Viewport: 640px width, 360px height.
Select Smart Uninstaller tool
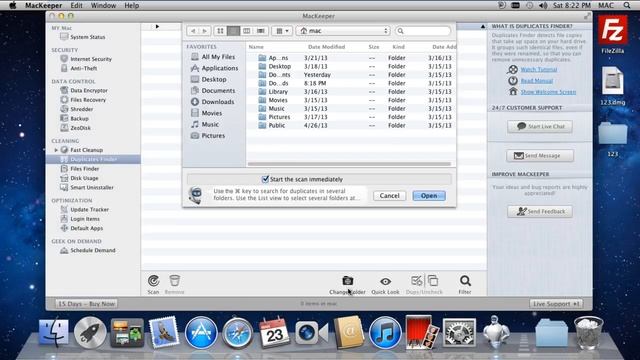(x=87, y=187)
